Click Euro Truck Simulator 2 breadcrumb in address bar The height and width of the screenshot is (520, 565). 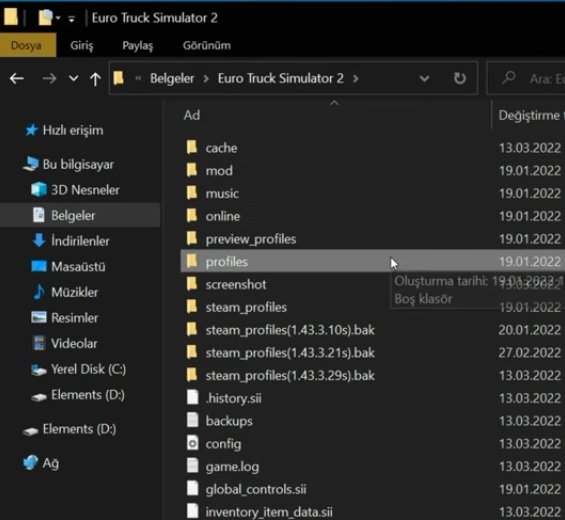pyautogui.click(x=280, y=78)
